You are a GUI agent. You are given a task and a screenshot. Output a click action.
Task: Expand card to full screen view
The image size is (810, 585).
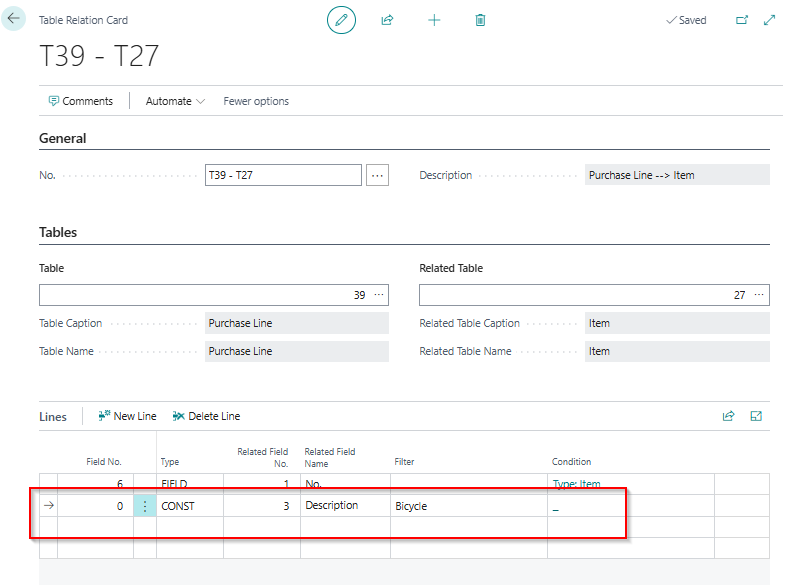pyautogui.click(x=770, y=20)
